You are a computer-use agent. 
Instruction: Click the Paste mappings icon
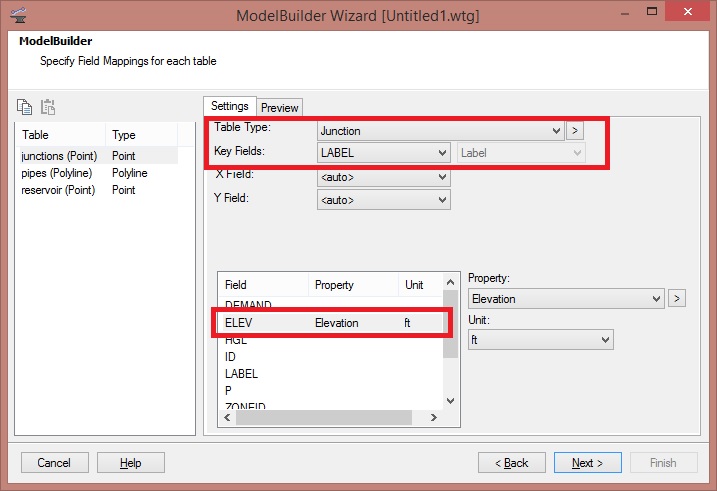tap(48, 107)
